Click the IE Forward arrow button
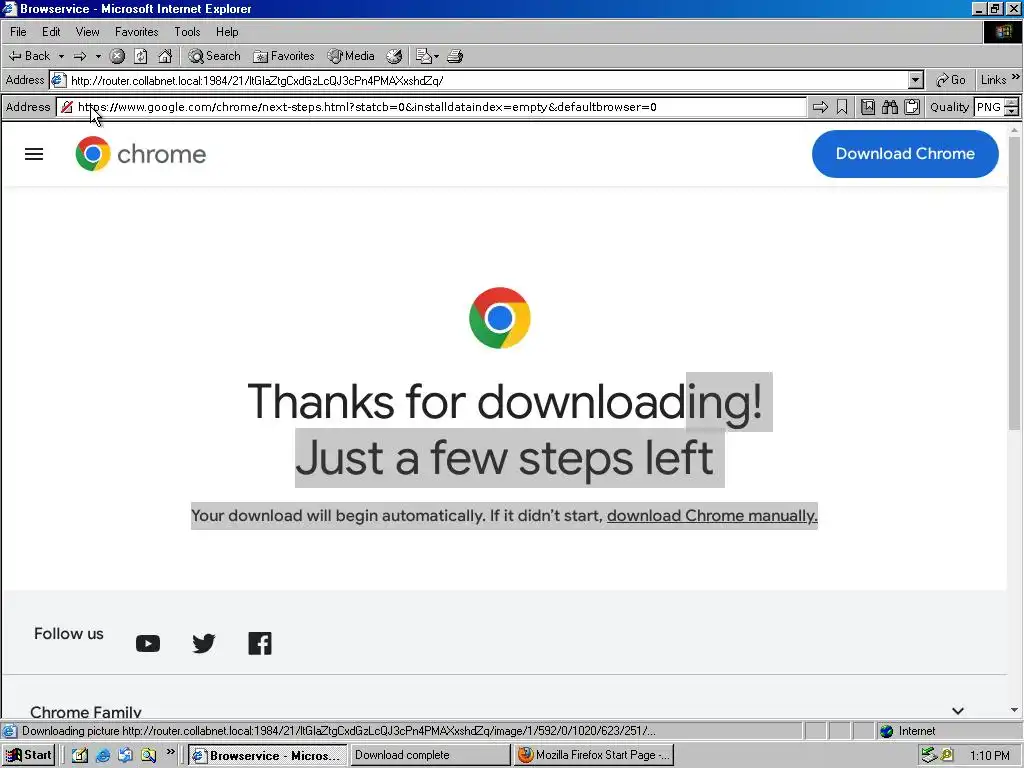1024x768 pixels. pos(80,56)
